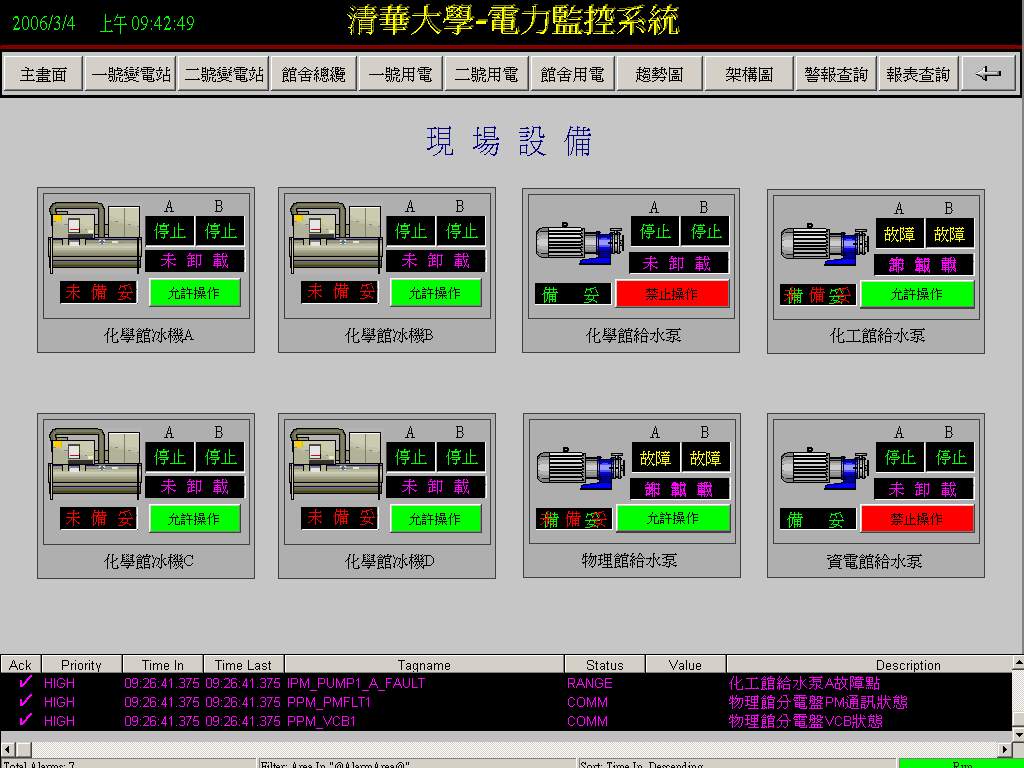The height and width of the screenshot is (768, 1024).
Task: Toggle acknowledge checkmark for IPM_PUMP1_A_FAULT alarm
Action: pos(25,682)
